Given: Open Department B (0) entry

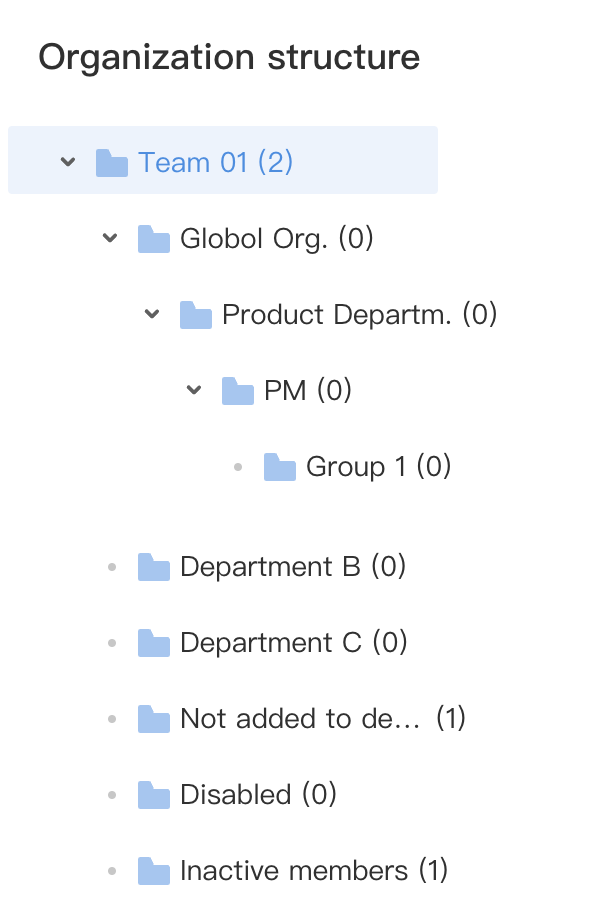Looking at the screenshot, I should tap(293, 566).
